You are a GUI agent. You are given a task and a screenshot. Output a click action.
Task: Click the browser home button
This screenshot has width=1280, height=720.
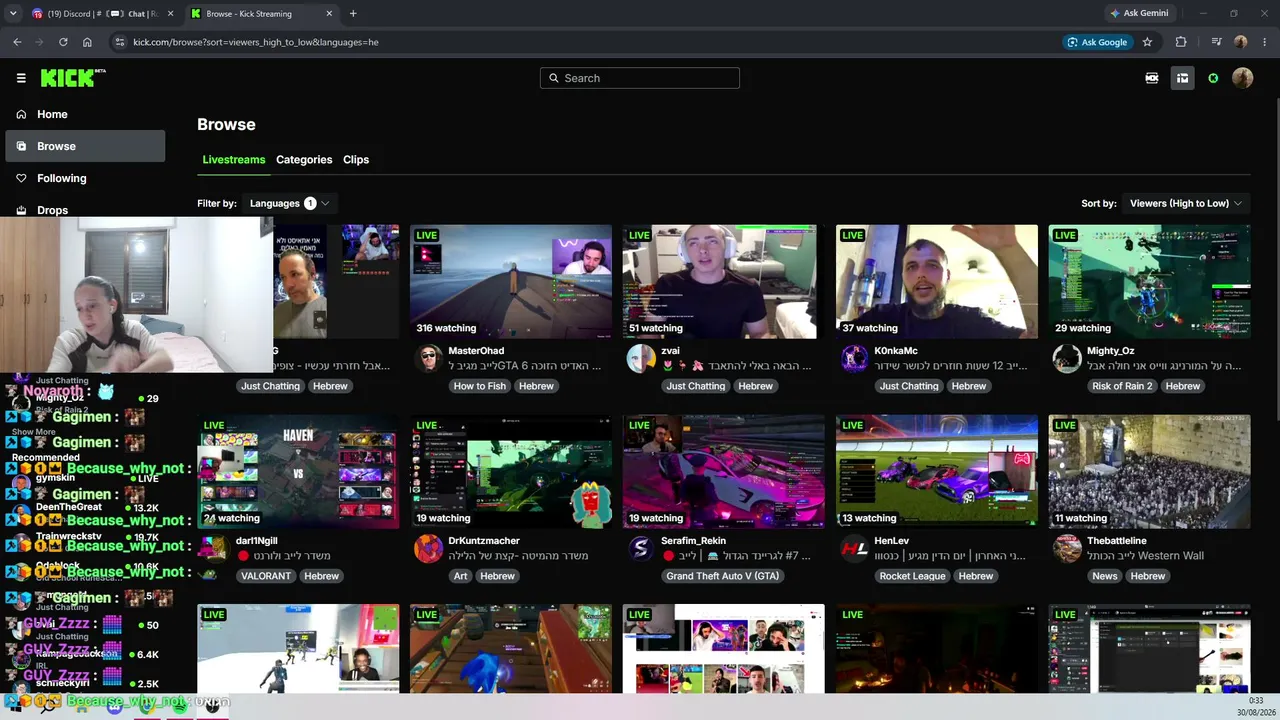[x=87, y=42]
